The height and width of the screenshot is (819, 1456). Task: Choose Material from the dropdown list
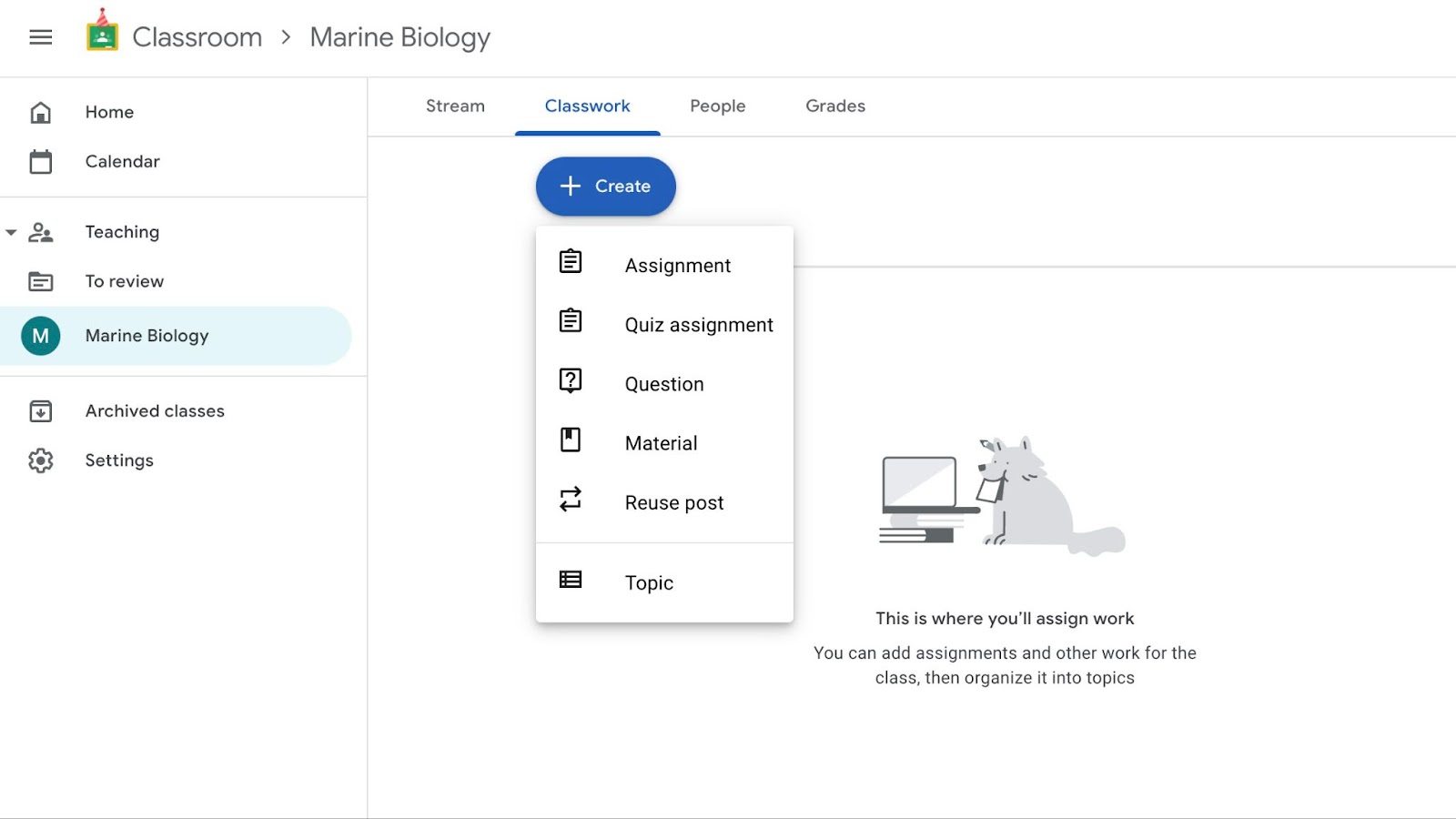tap(661, 443)
